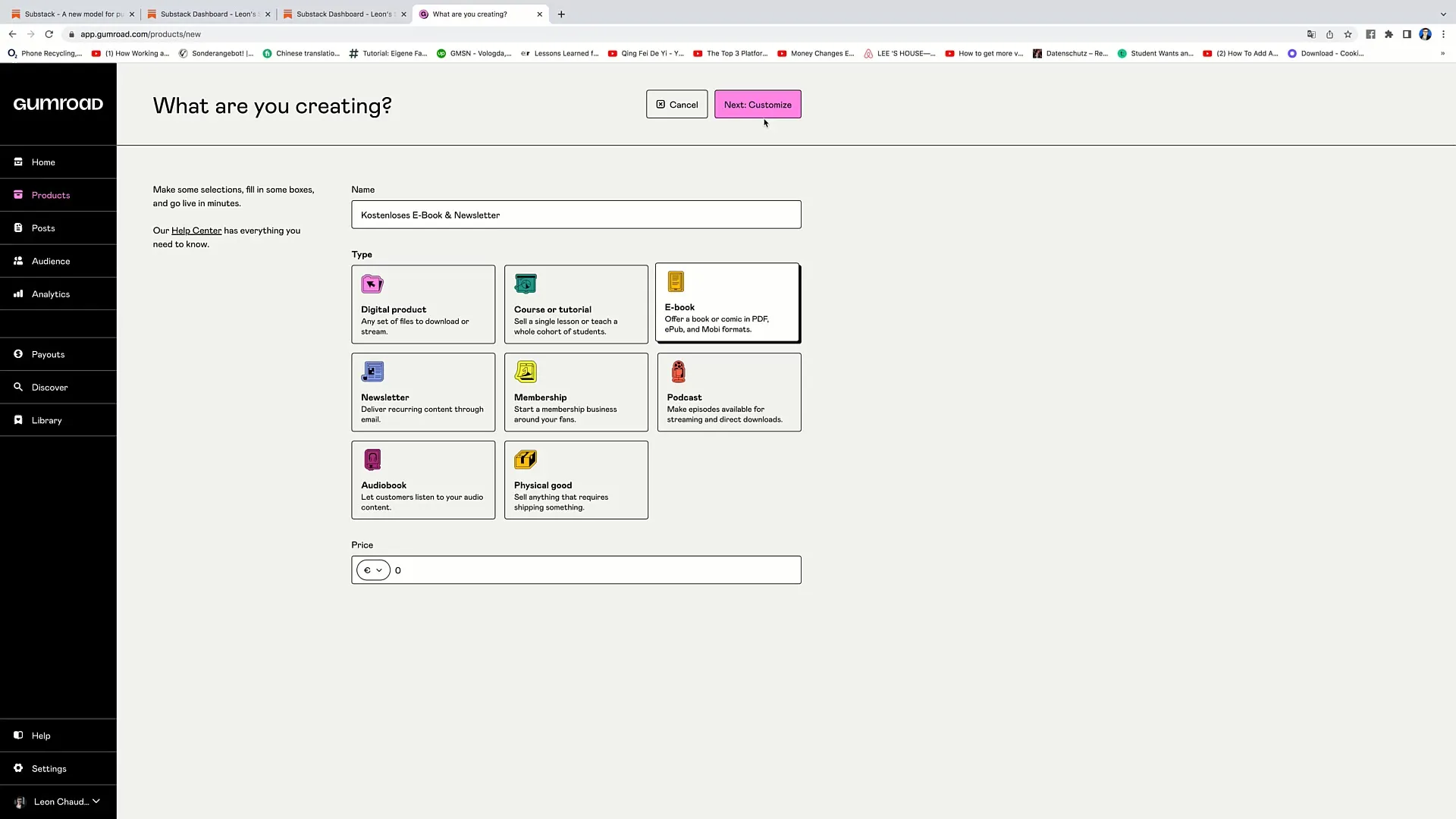Screen dimensions: 1456x819
Task: Open Help in the sidebar
Action: 58,736
